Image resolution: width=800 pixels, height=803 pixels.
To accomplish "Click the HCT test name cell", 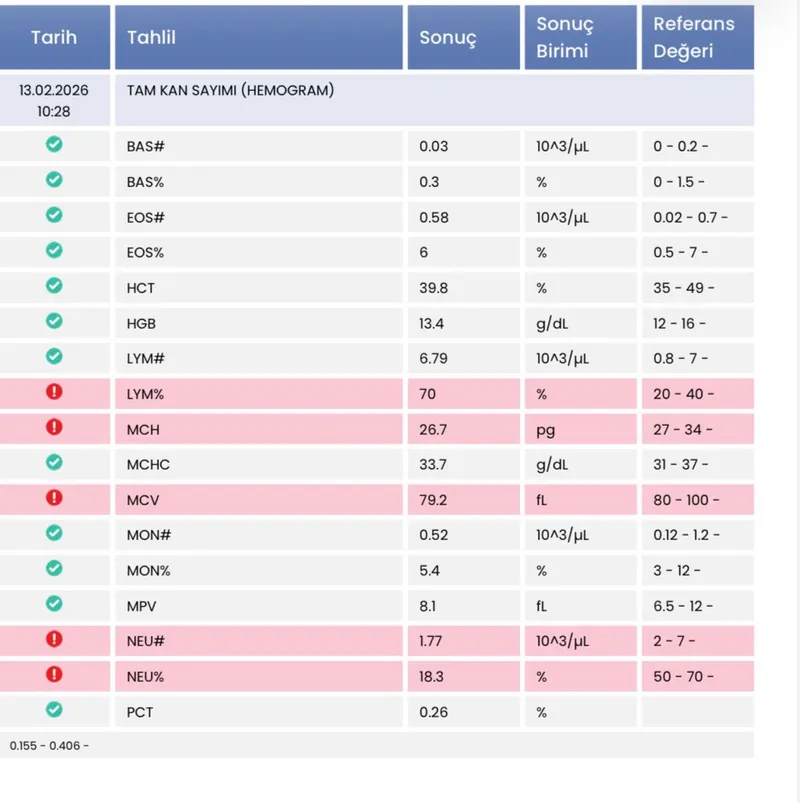I will coord(142,288).
